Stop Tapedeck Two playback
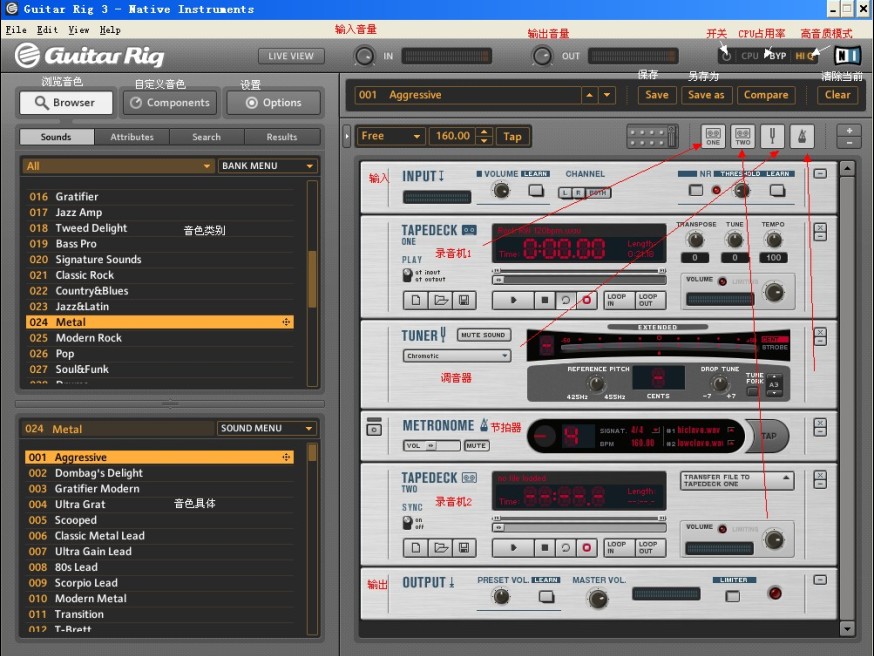This screenshot has height=656, width=875. 545,548
